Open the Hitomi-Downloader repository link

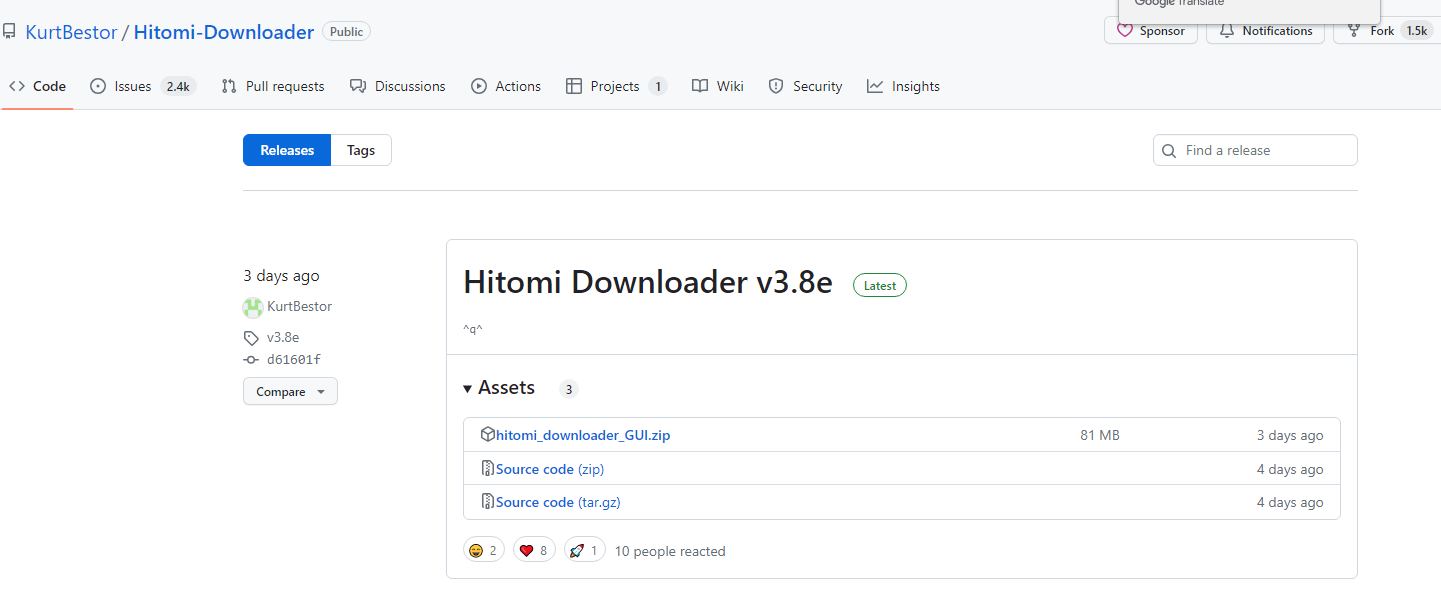(x=224, y=32)
